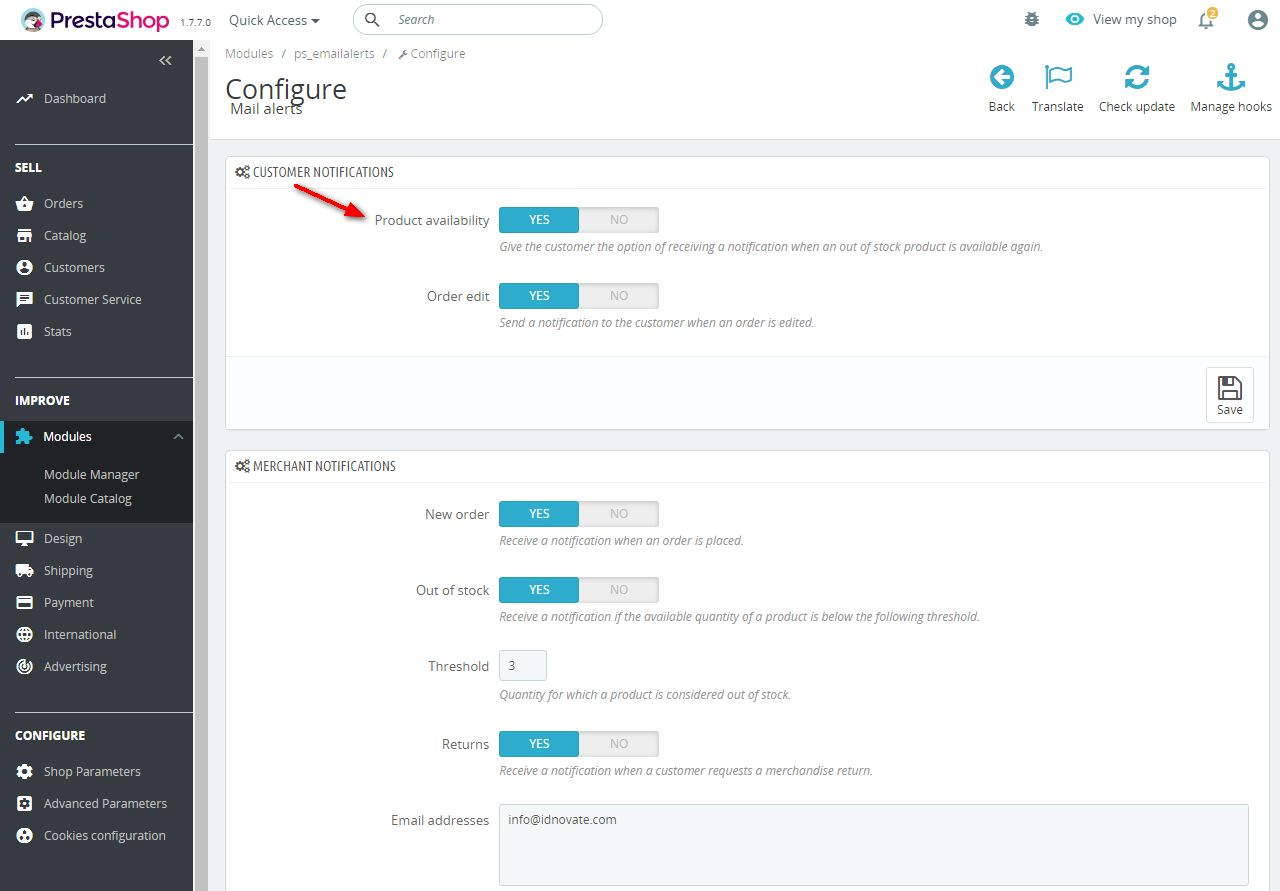Disable the Out of stock notification
The image size is (1280, 891).
(619, 589)
